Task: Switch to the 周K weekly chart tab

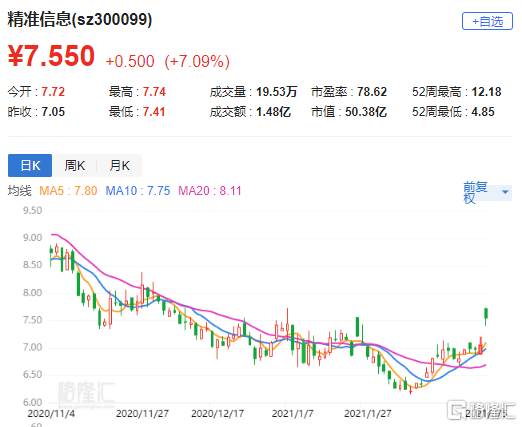Action: tap(75, 165)
